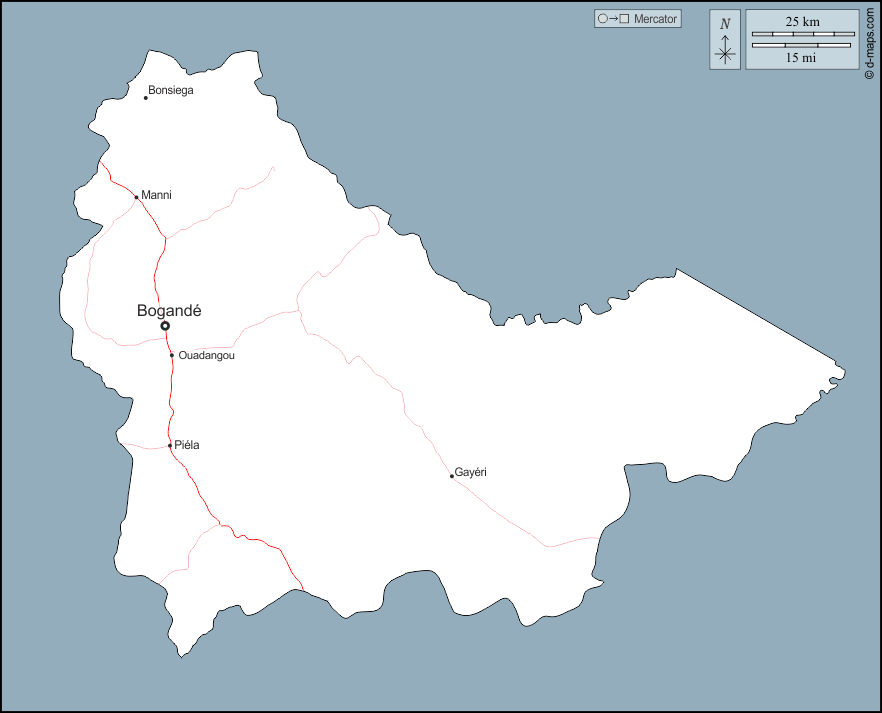This screenshot has width=882, height=713.
Task: Click the Piéla town dot marker
Action: click(170, 446)
